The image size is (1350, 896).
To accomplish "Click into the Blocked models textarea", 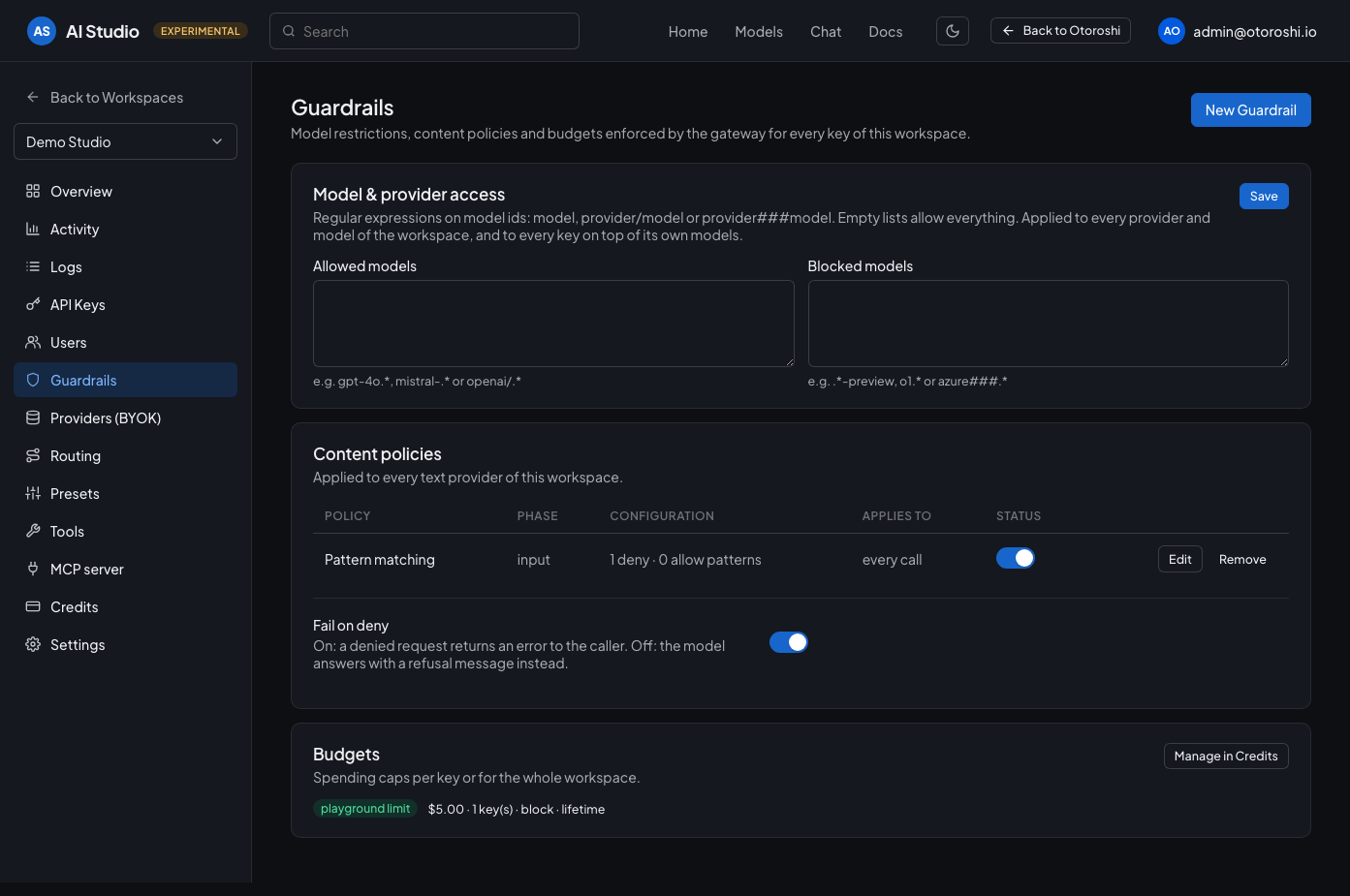I will point(1049,324).
